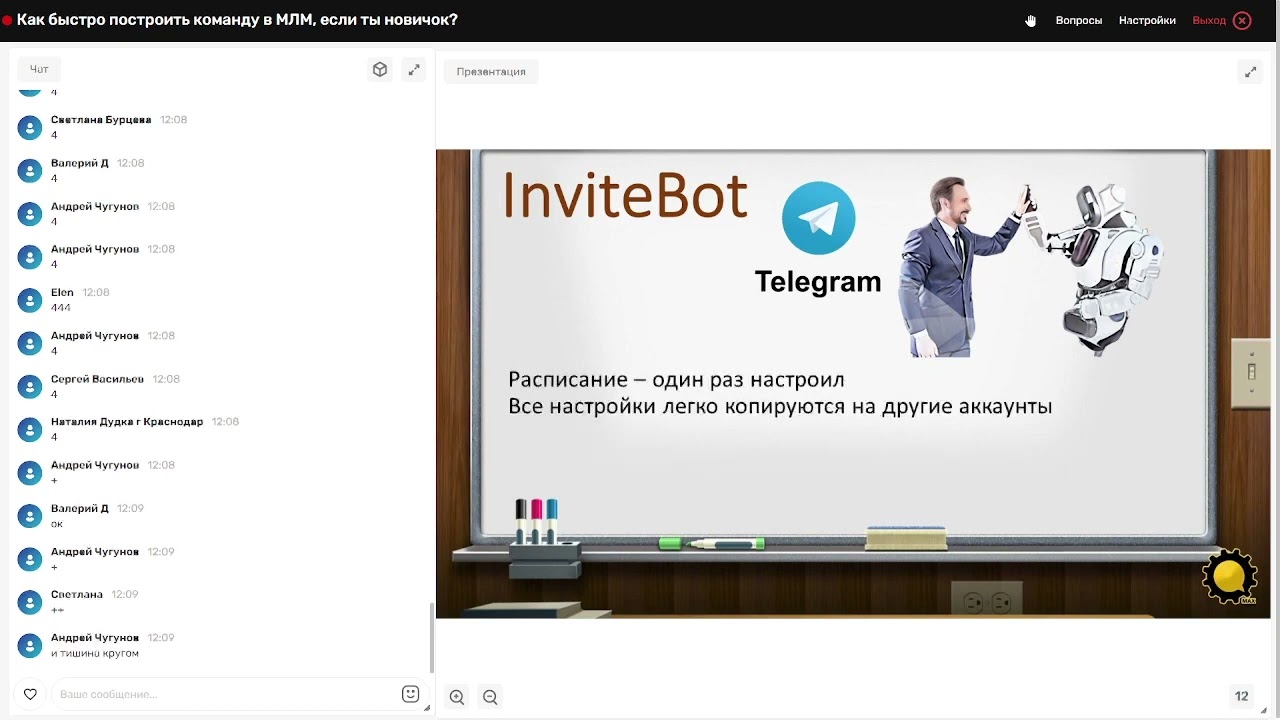
Task: Click avatar beside the '++' message
Action: (30, 602)
